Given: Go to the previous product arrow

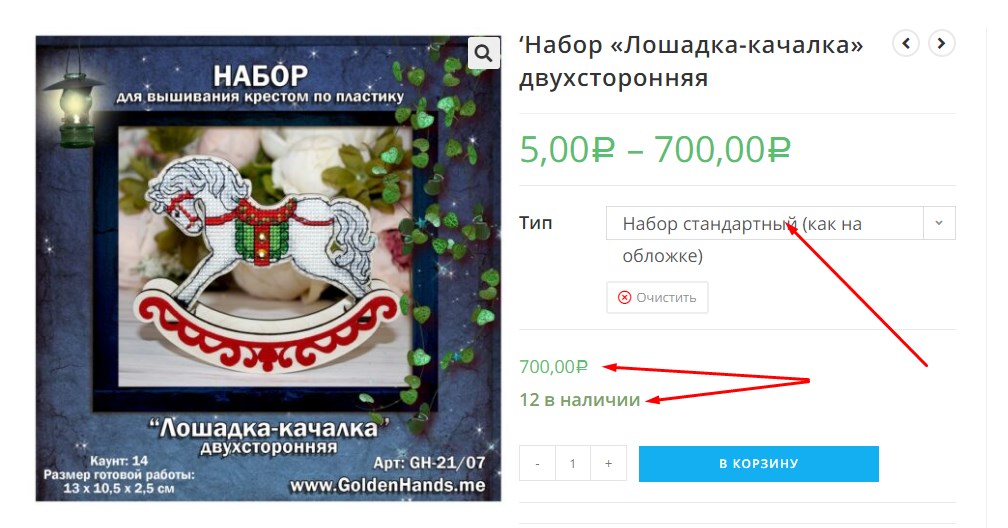Looking at the screenshot, I should click(906, 44).
